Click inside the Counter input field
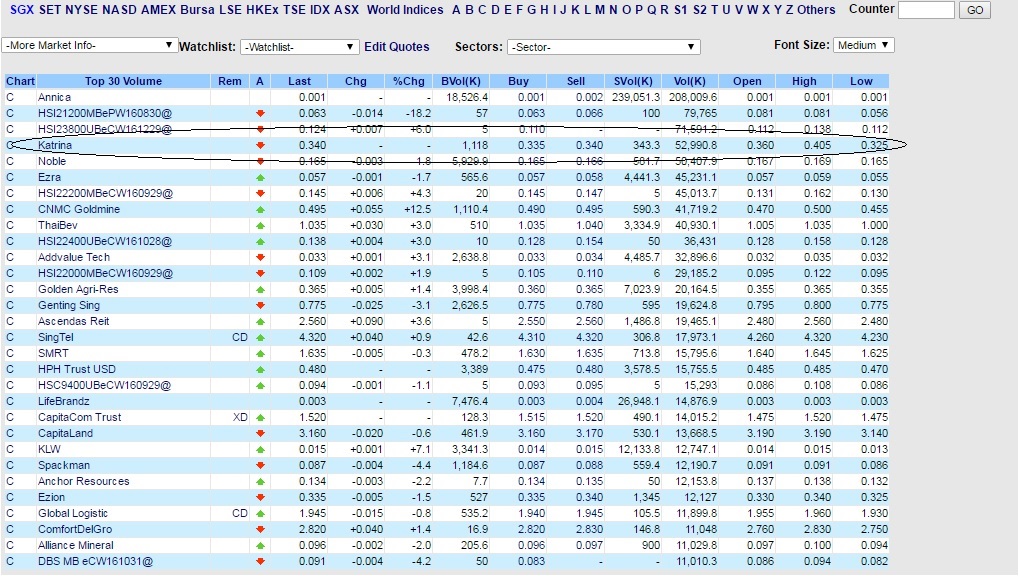Viewport: 1019px width, 576px height. pos(925,10)
